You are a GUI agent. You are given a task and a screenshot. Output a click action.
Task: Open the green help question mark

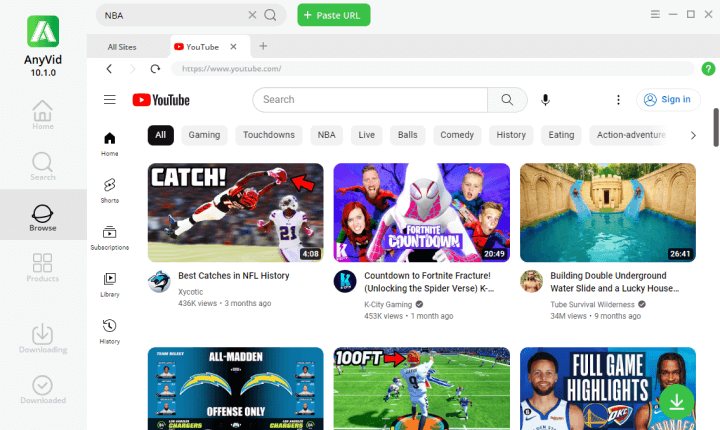pyautogui.click(x=708, y=69)
